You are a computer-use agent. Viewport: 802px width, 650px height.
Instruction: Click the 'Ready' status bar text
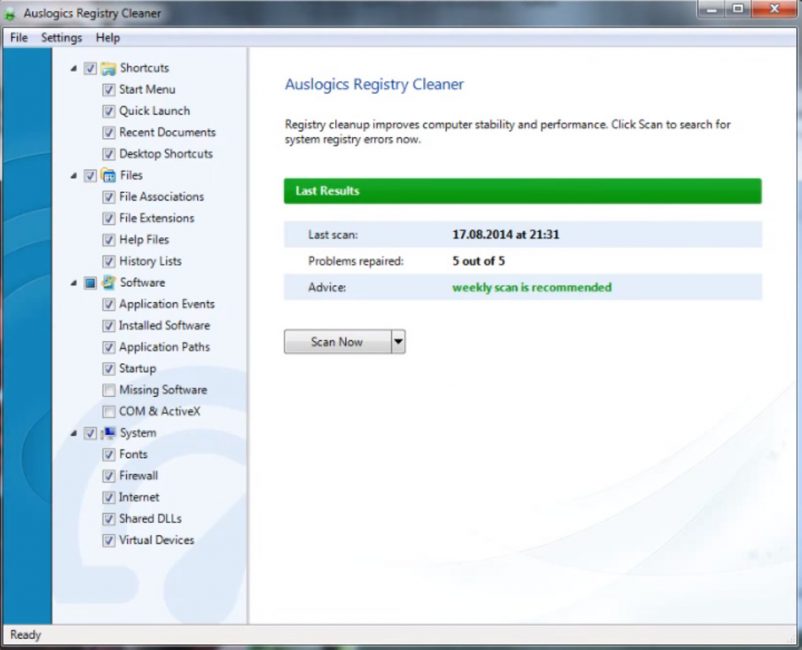pyautogui.click(x=26, y=635)
